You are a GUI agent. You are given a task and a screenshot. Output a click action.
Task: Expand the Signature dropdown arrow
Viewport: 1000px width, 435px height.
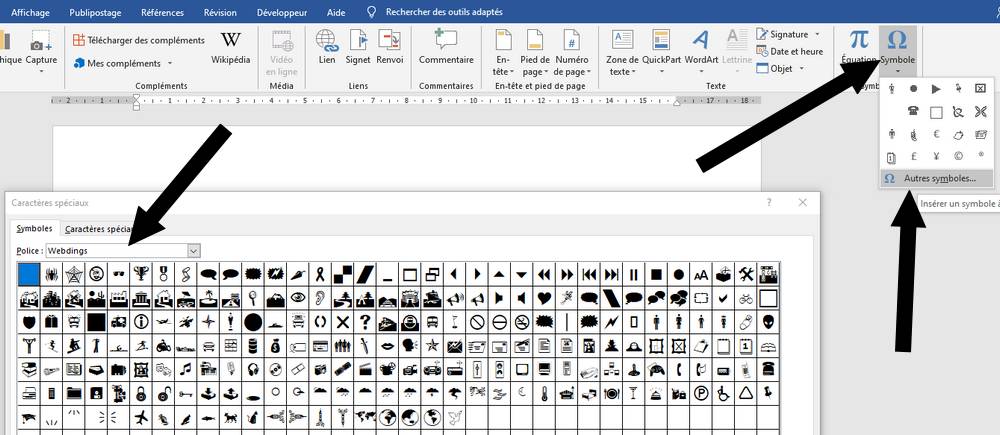coord(817,35)
